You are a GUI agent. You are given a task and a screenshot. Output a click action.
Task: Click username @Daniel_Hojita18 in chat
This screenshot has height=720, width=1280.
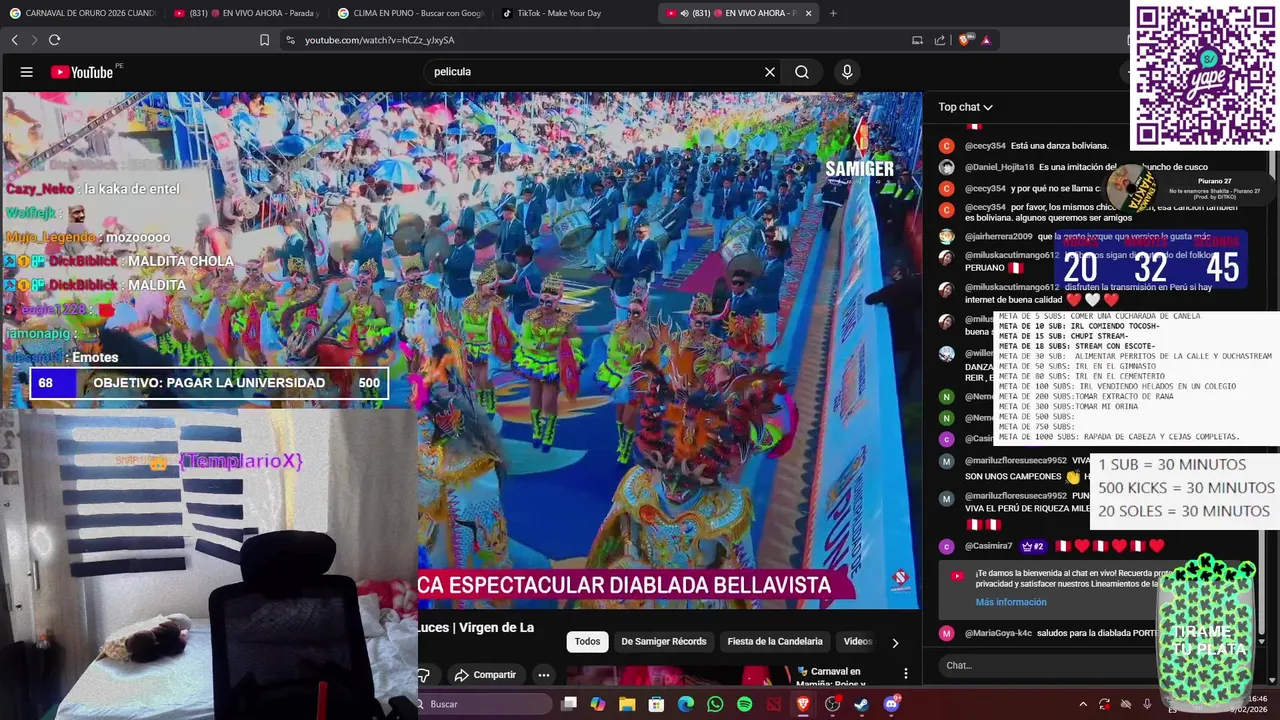coord(999,167)
